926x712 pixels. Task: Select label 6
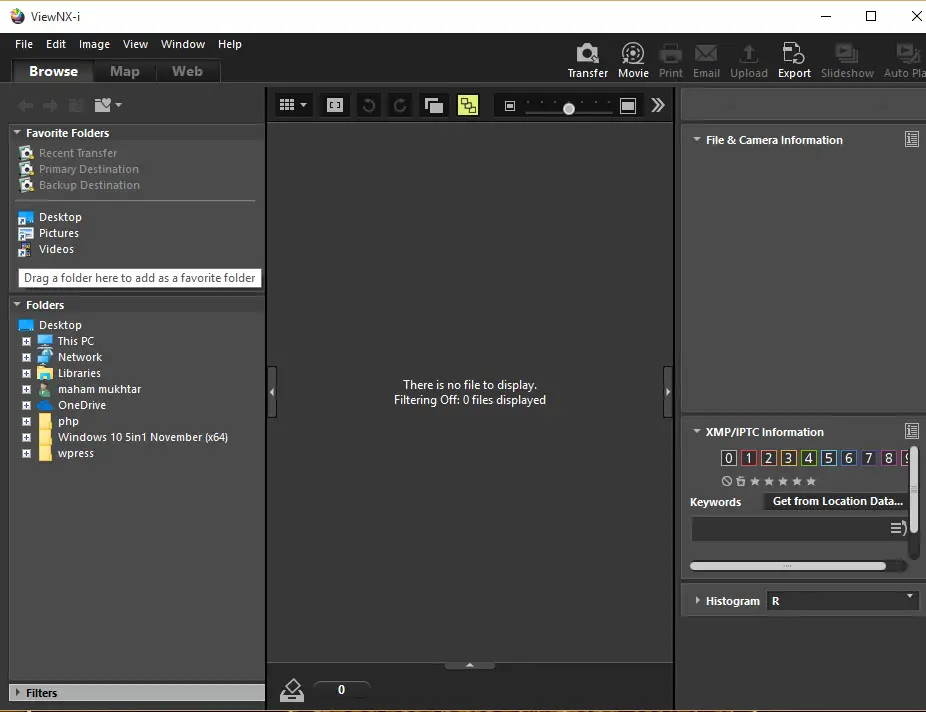point(849,458)
